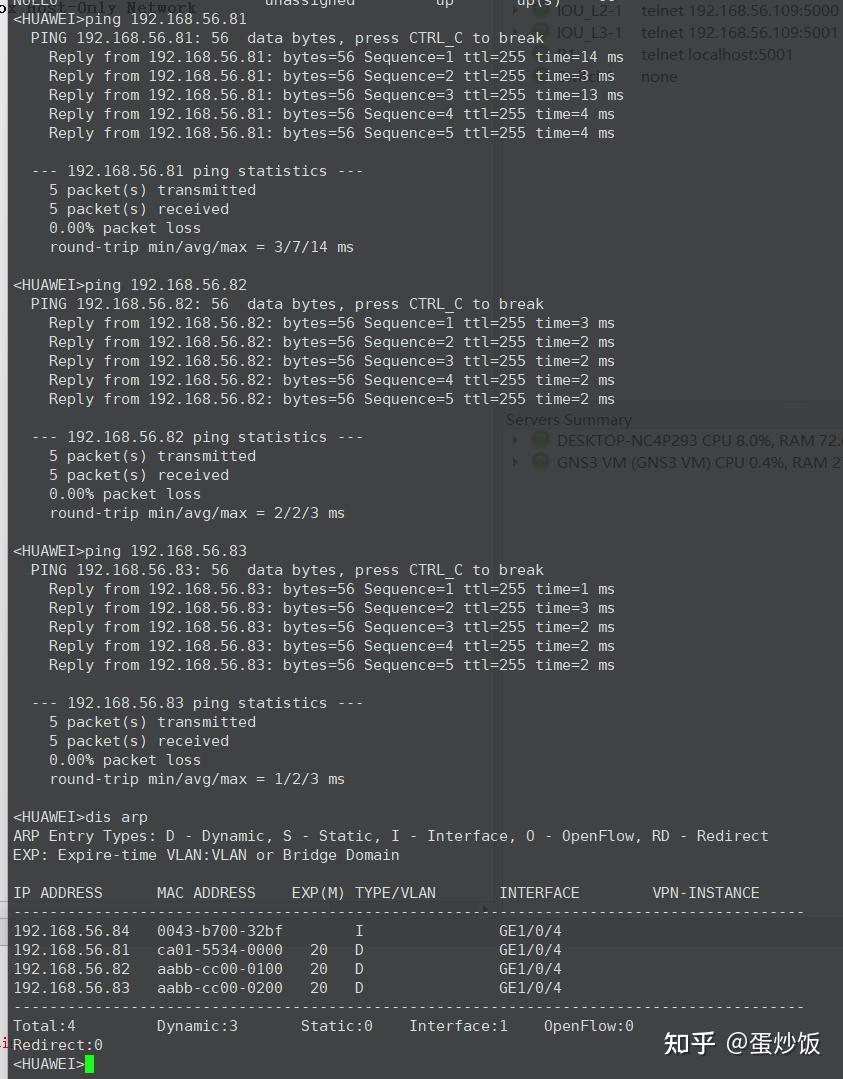Select the IOU_L3-1 topology entry
The width and height of the screenshot is (843, 1079).
pos(589,32)
